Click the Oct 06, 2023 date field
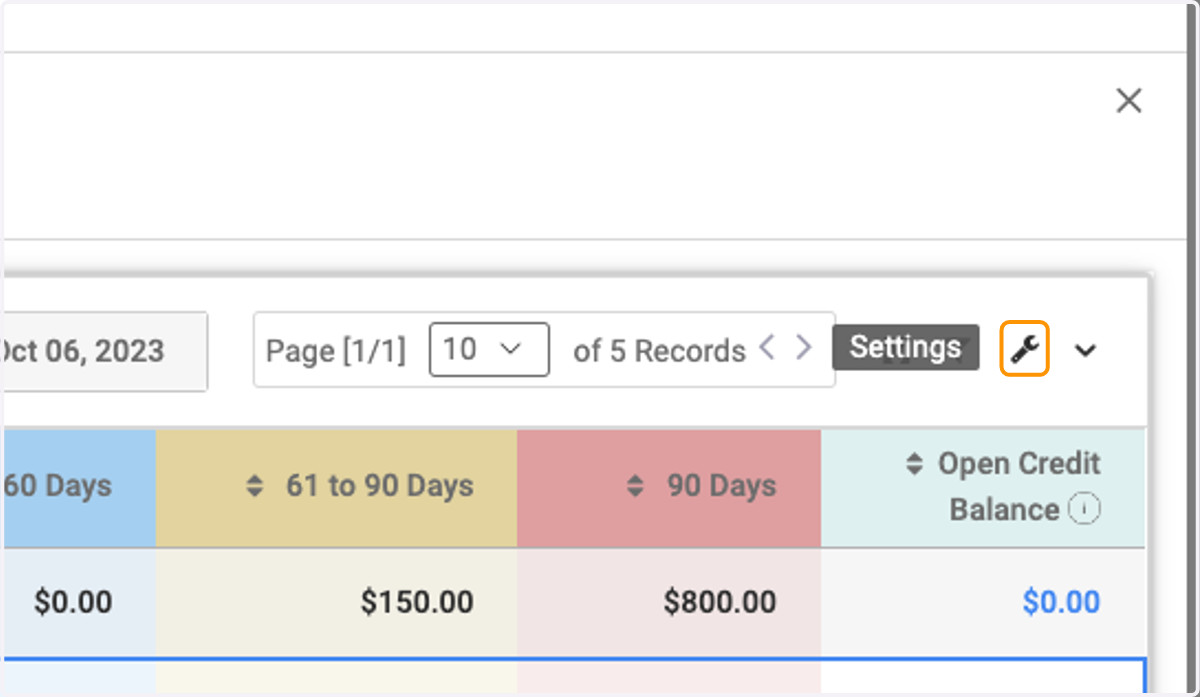 pos(104,351)
